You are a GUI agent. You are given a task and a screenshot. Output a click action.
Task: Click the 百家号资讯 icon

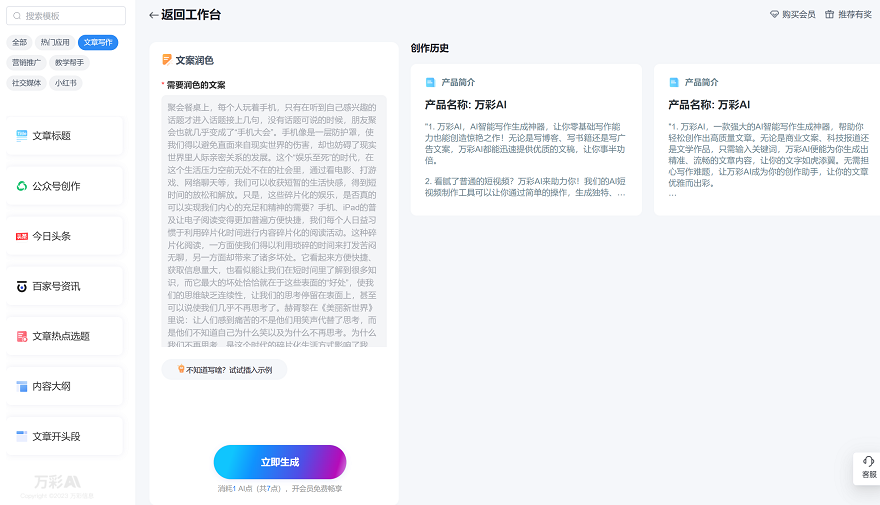(x=21, y=286)
